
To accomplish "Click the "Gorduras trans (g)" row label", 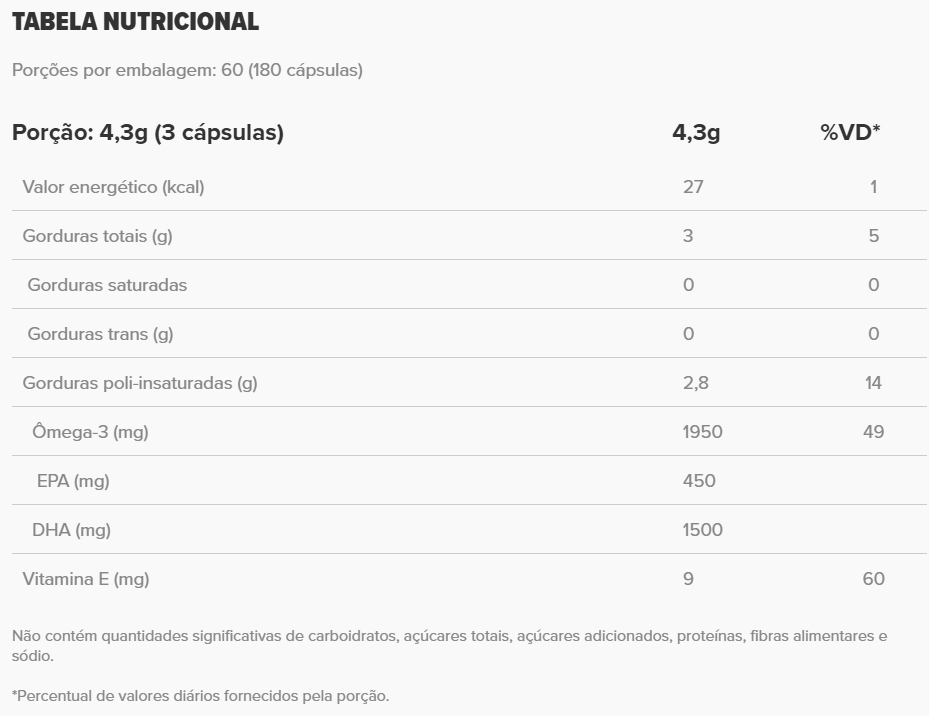I will tap(100, 334).
